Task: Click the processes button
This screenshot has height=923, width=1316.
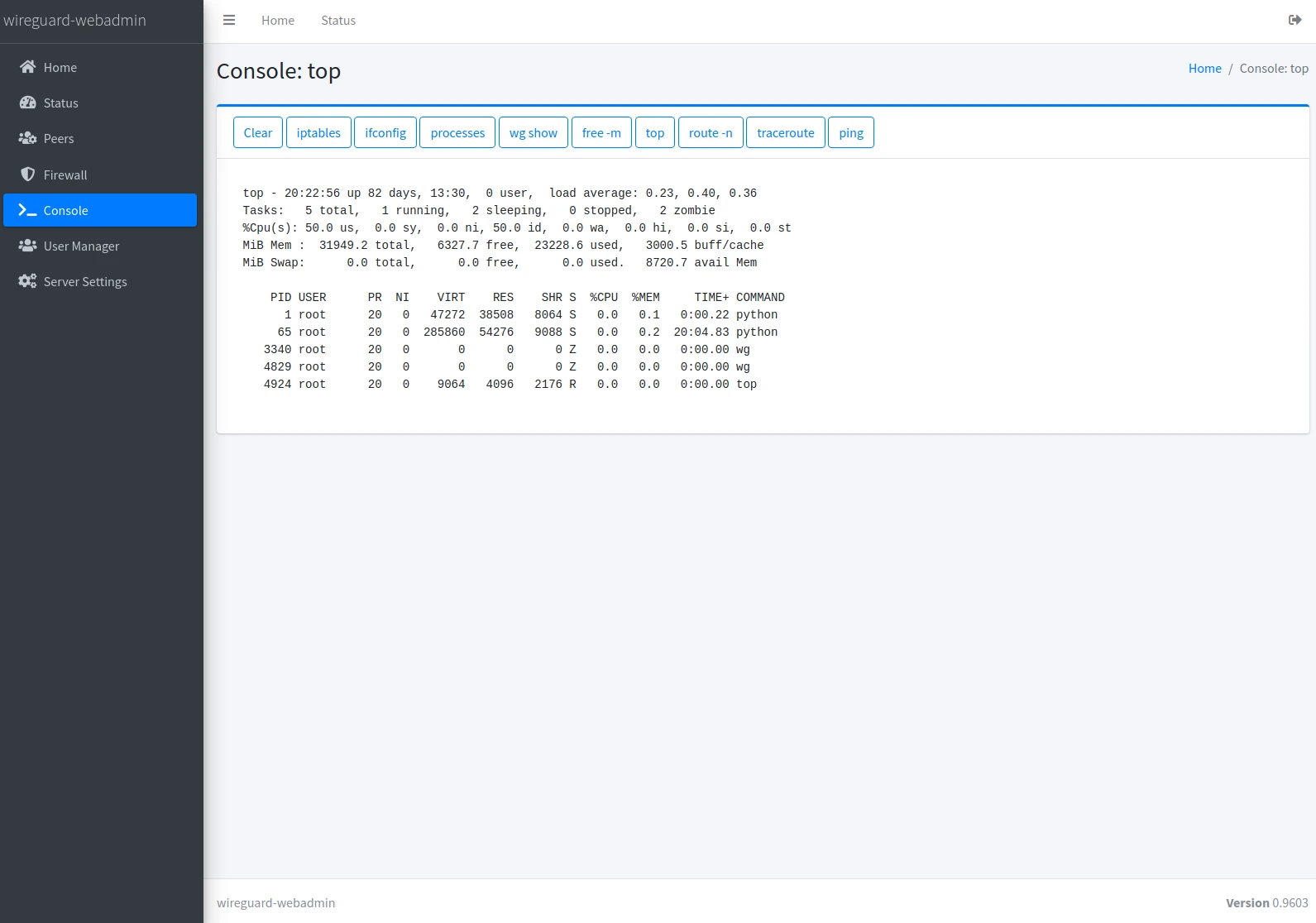Action: pos(457,132)
